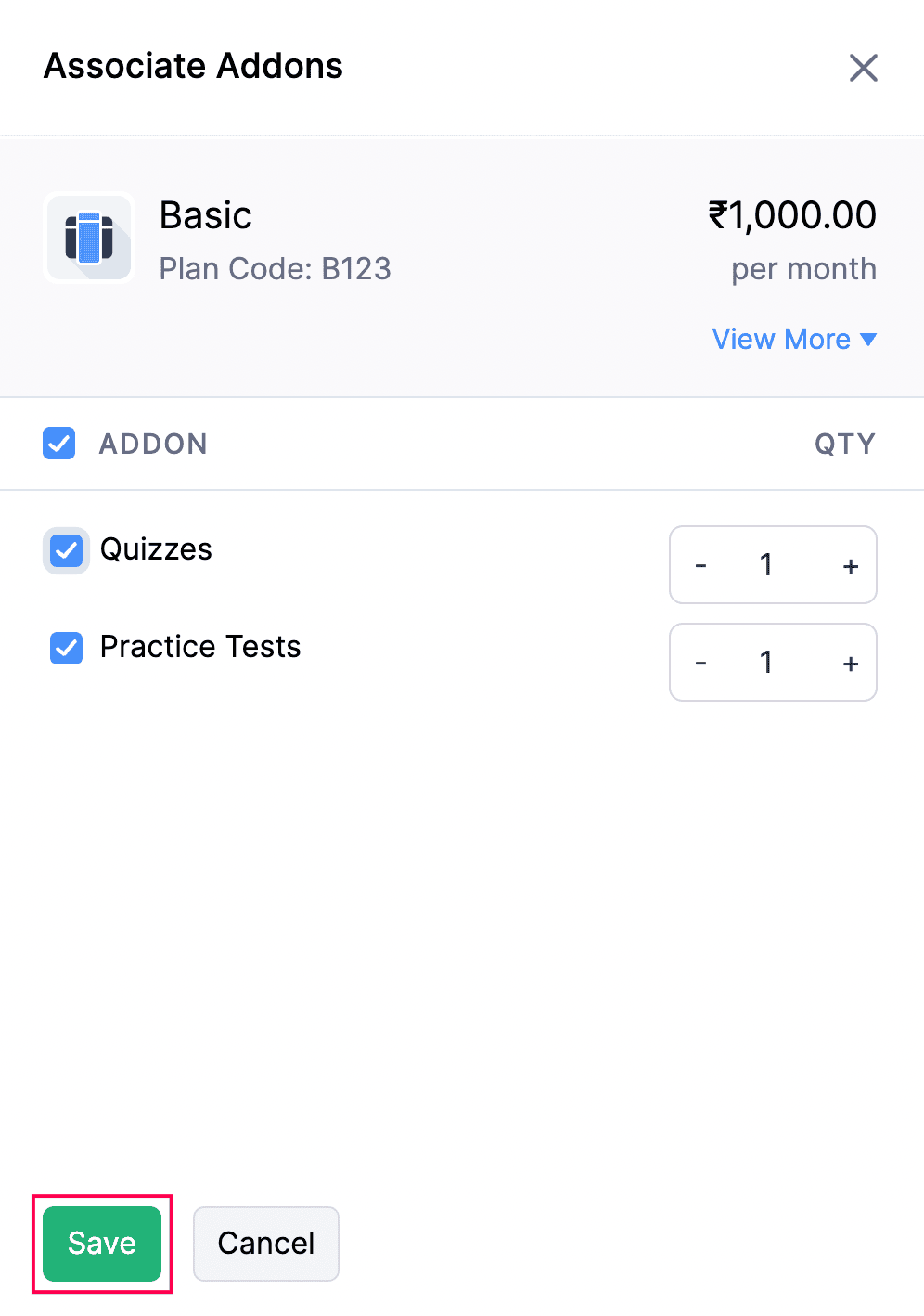Decrease Practice Tests quantity with minus
The height and width of the screenshot is (1316, 924).
(x=701, y=664)
